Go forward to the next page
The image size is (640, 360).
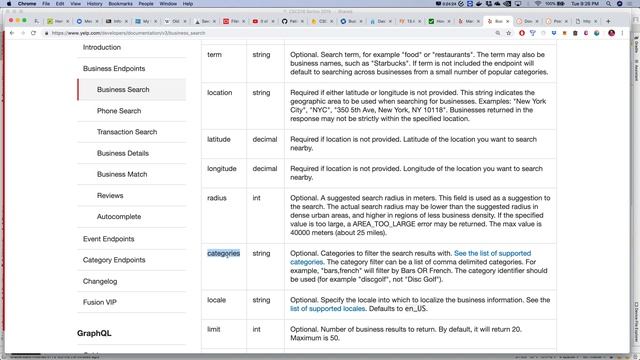[23, 33]
